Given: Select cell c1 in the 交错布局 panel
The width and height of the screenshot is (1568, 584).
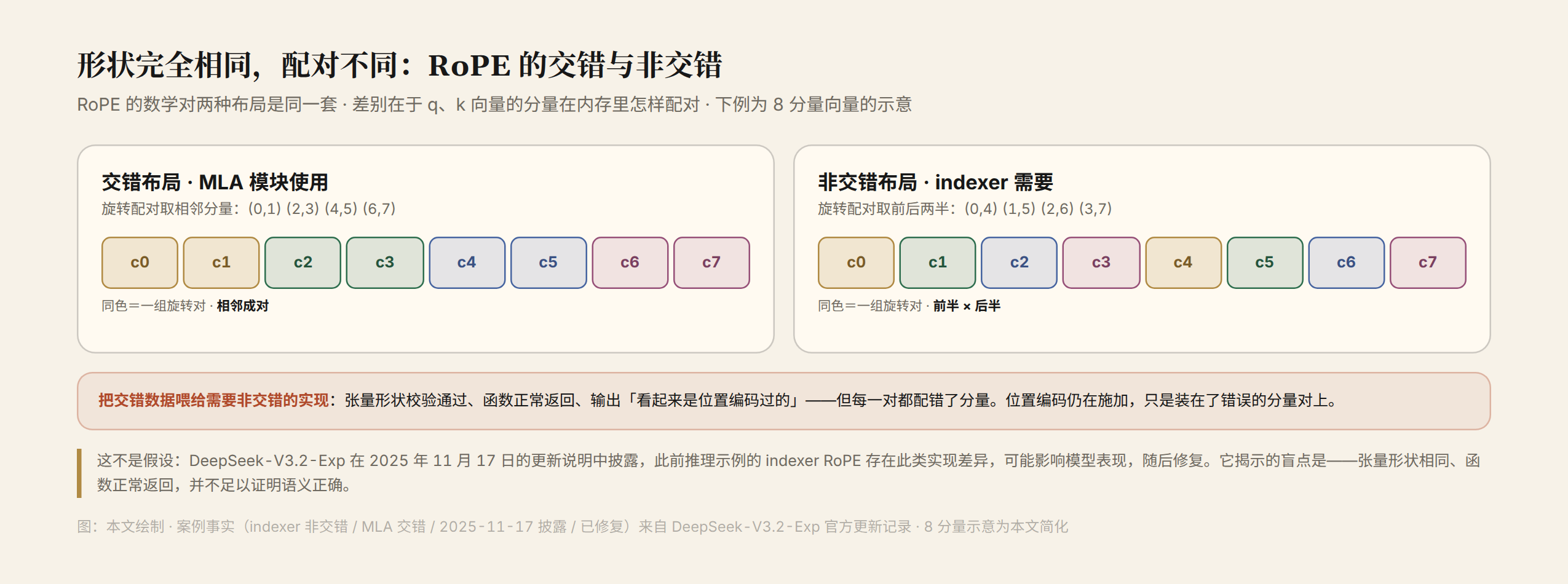Looking at the screenshot, I should (x=221, y=262).
